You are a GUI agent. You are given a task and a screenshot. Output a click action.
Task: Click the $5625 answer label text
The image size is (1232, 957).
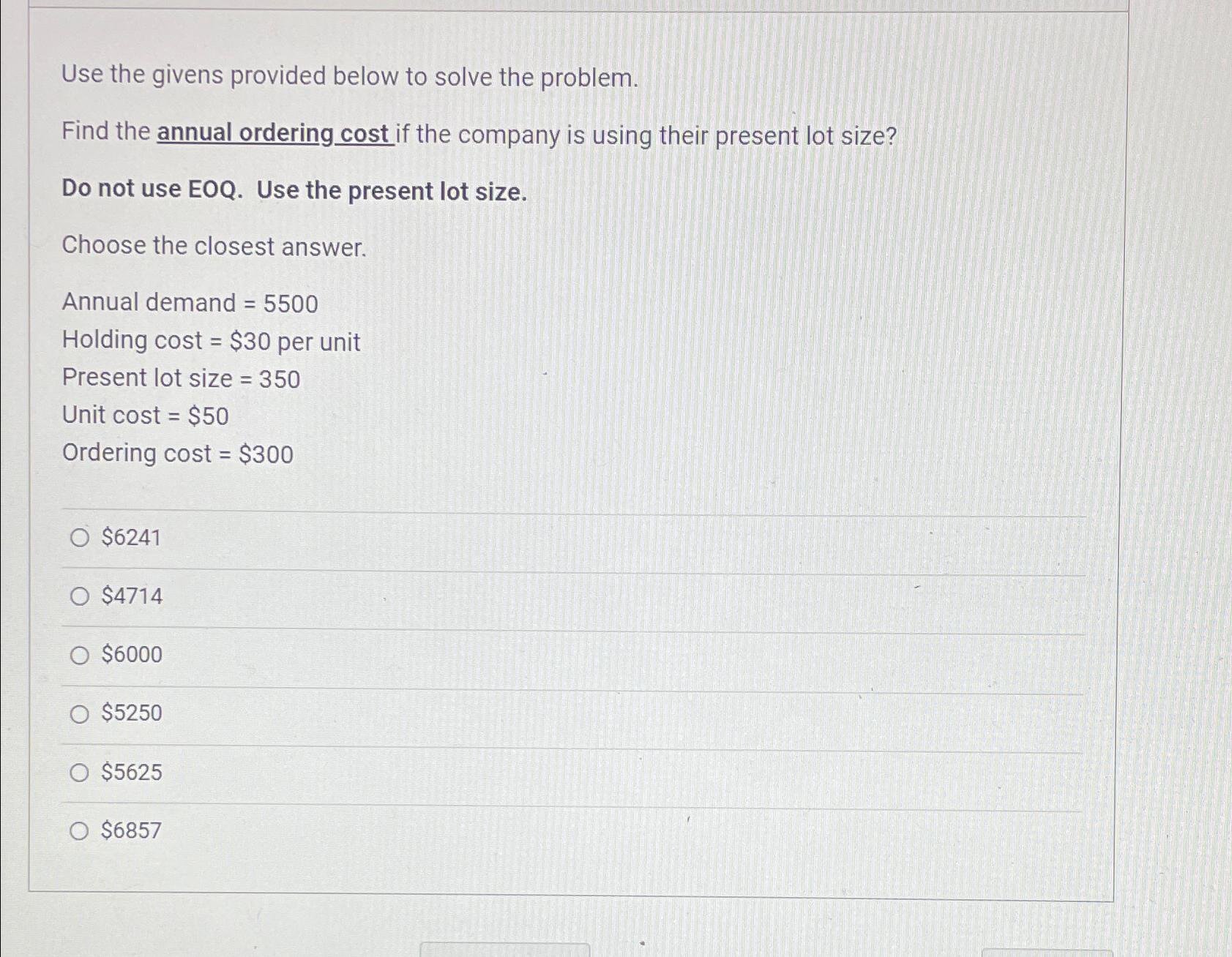pyautogui.click(x=130, y=773)
